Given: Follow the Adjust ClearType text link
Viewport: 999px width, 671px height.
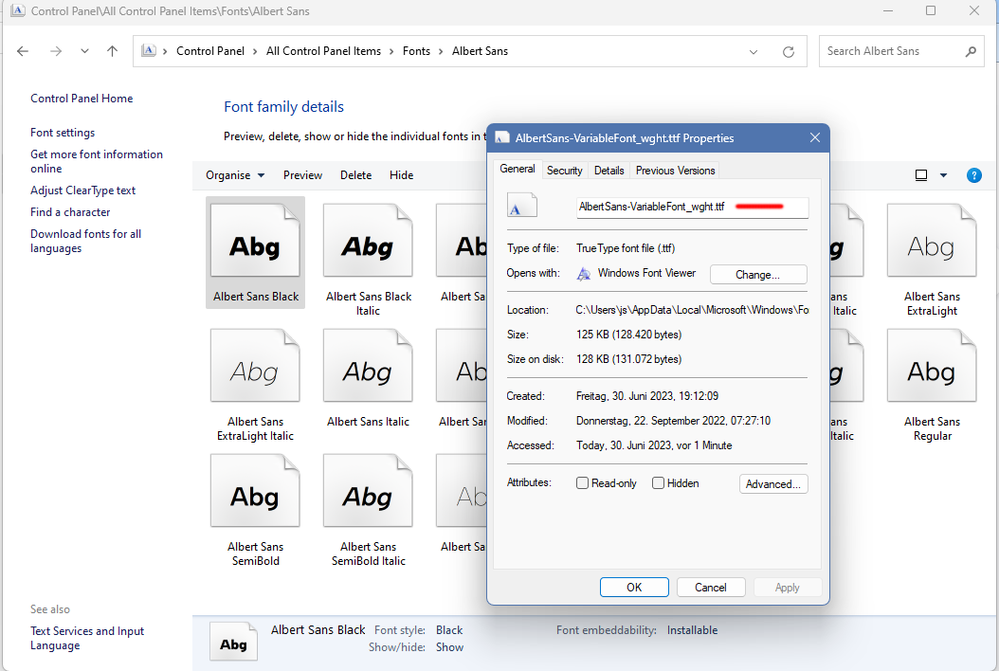Looking at the screenshot, I should [x=83, y=190].
